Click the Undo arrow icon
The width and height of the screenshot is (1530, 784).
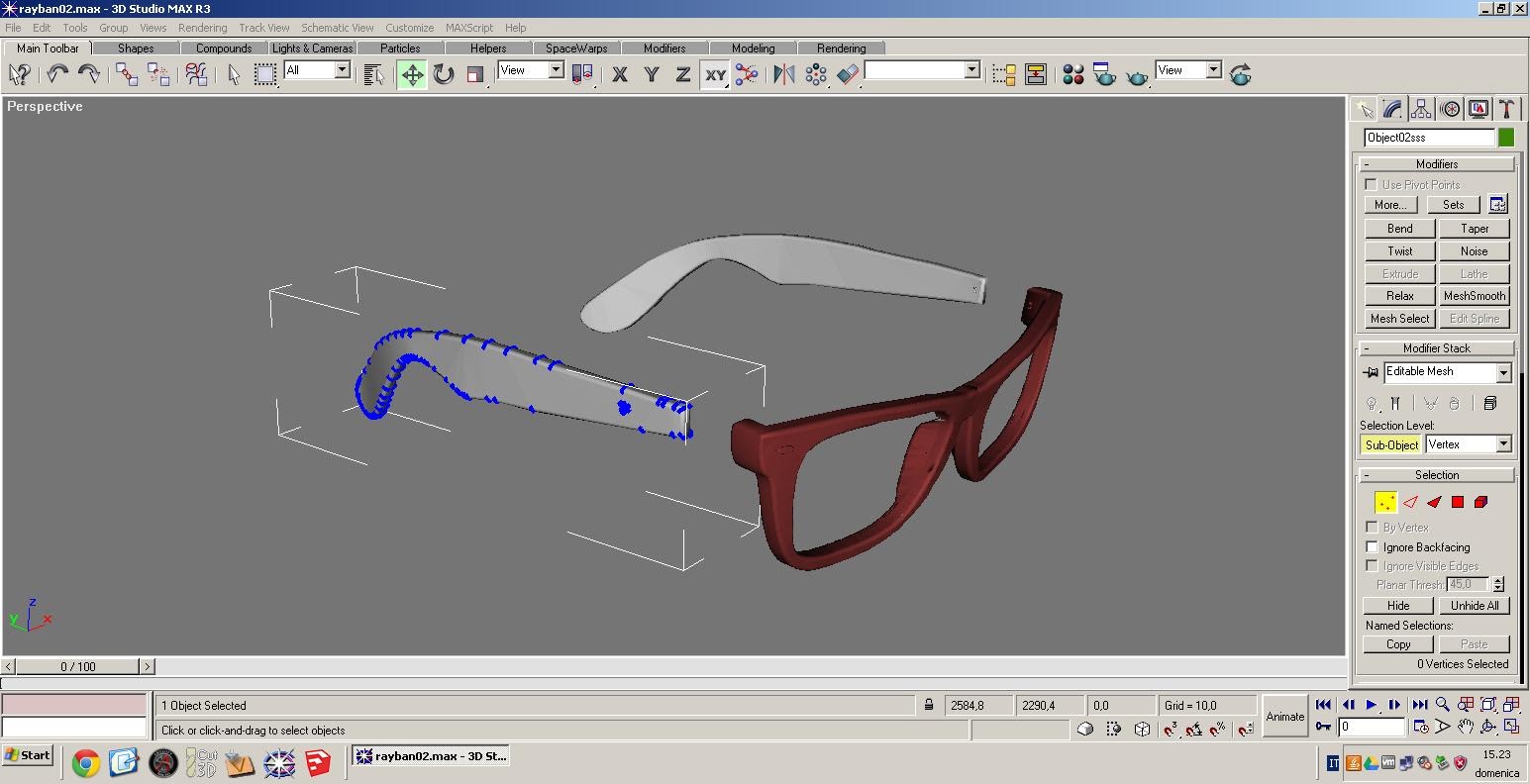tap(56, 74)
